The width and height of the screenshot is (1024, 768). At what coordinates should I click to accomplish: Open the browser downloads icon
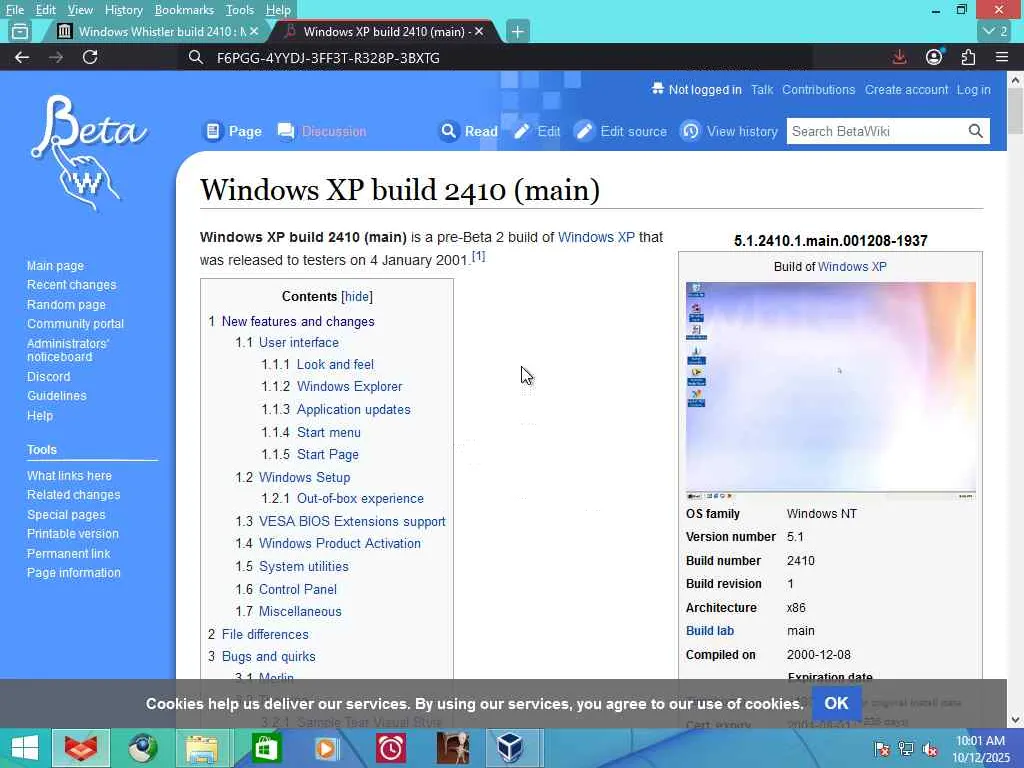899,57
